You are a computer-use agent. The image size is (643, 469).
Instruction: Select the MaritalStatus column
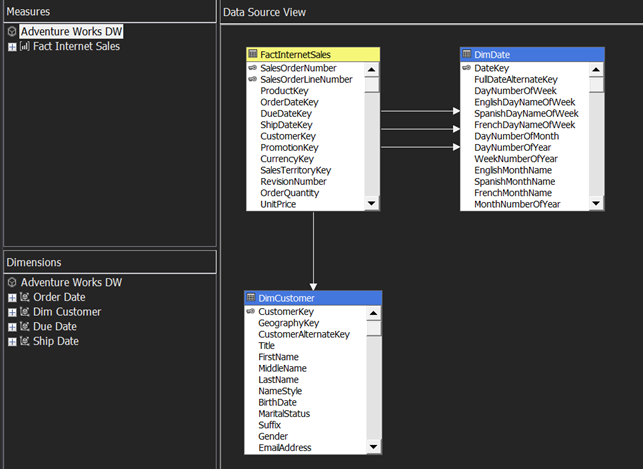click(x=284, y=414)
